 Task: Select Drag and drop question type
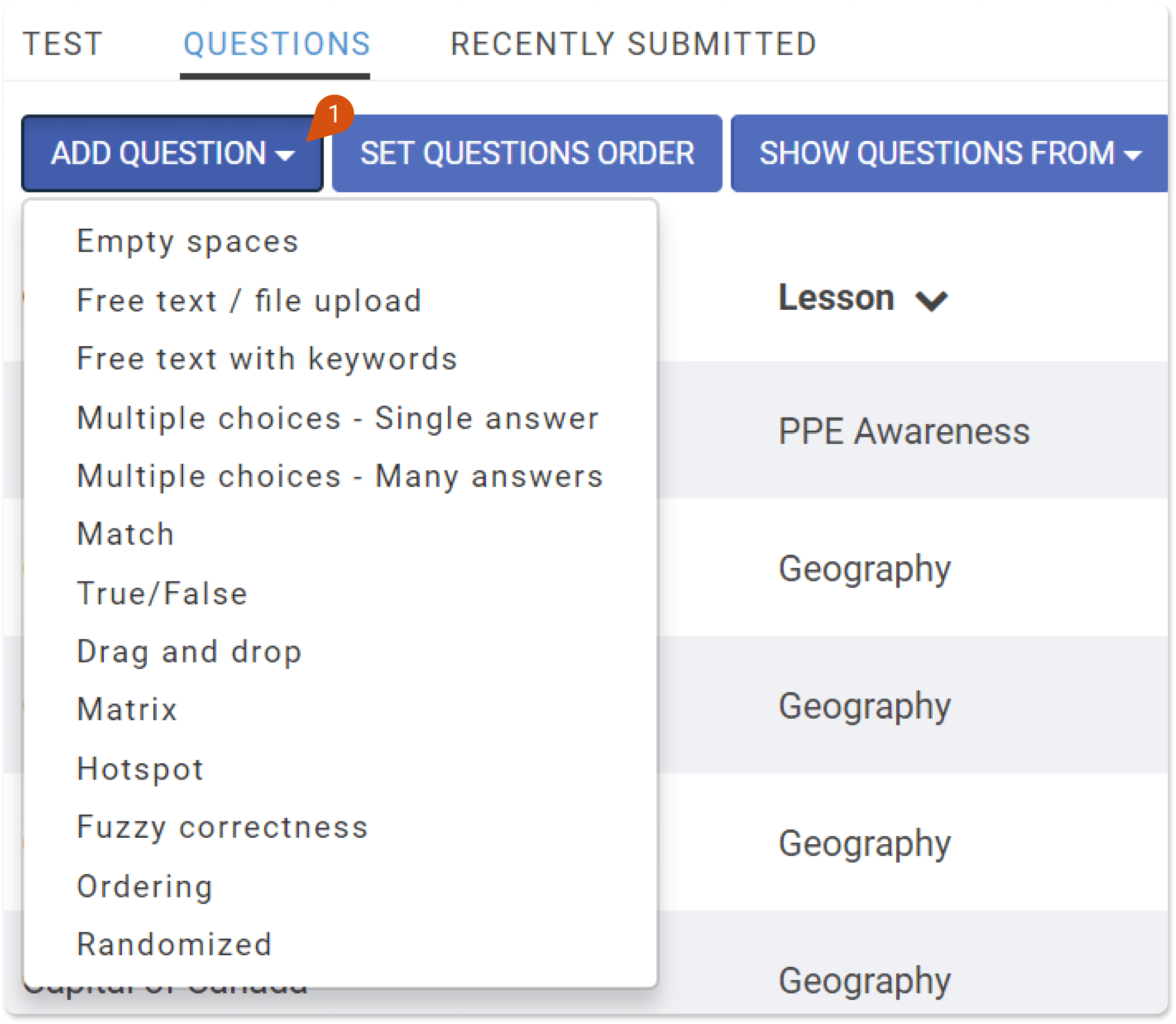189,651
